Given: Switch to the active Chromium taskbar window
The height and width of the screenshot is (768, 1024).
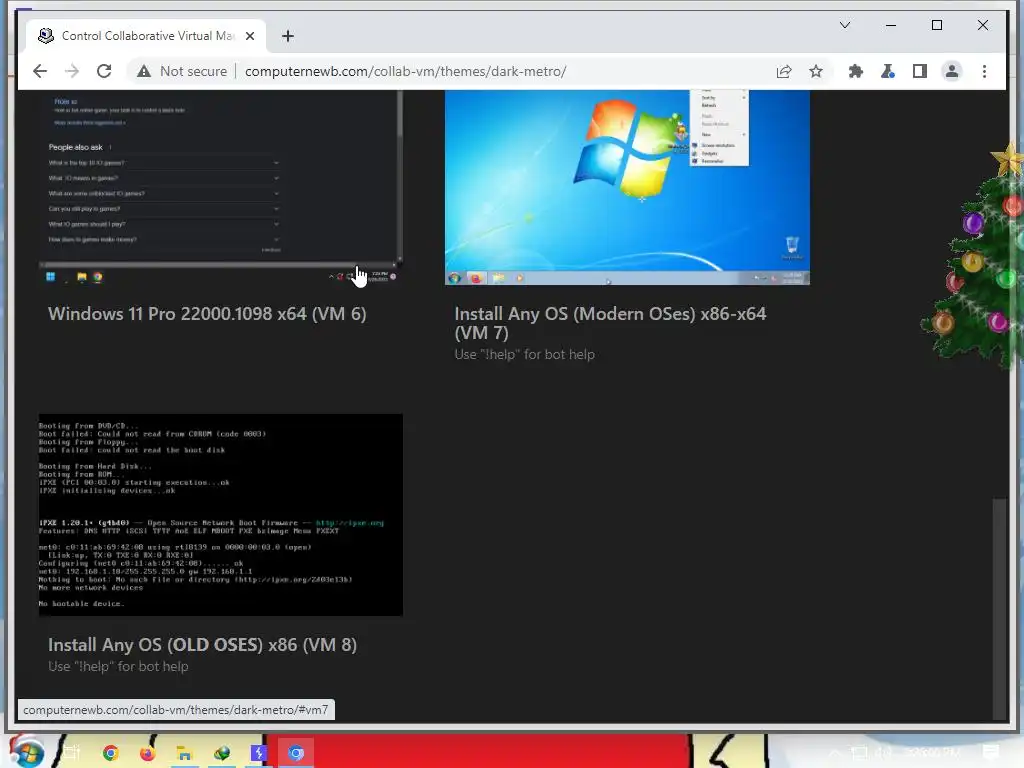Looking at the screenshot, I should 296,753.
